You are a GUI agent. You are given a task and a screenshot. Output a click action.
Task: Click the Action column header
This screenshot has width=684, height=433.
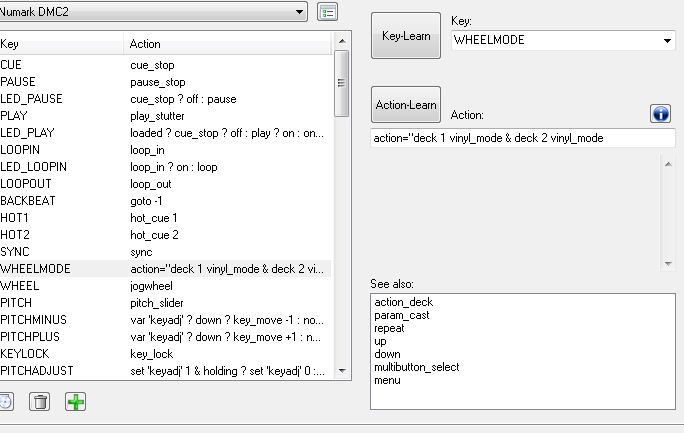tap(228, 44)
